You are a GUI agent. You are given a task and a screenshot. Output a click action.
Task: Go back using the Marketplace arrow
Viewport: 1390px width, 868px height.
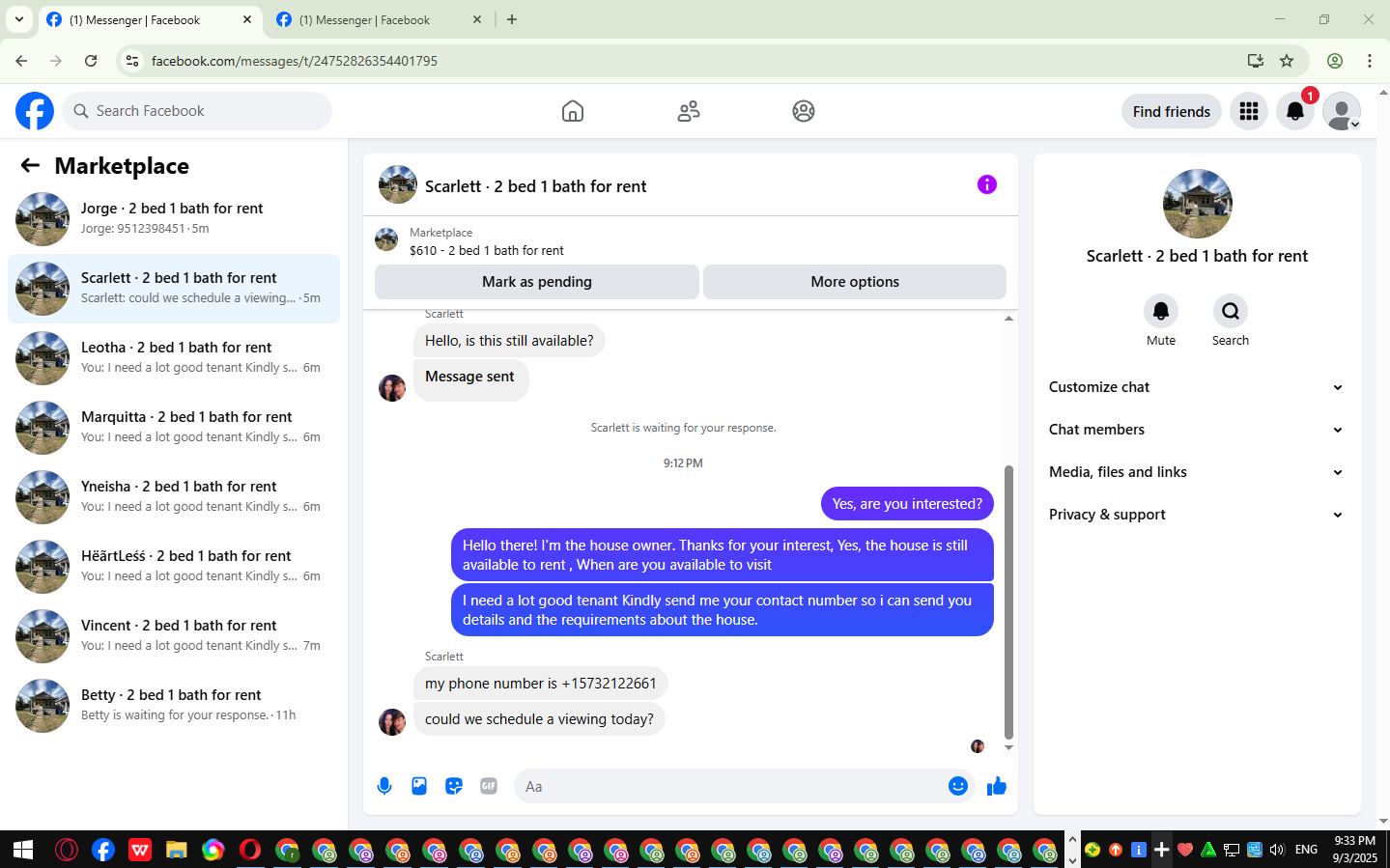click(30, 165)
